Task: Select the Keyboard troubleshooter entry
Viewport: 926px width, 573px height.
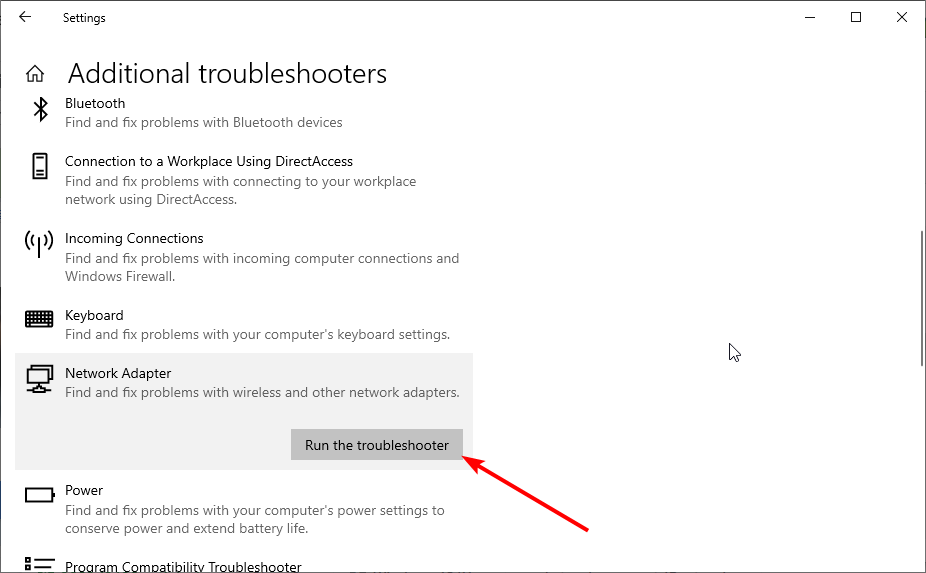Action: (x=244, y=324)
